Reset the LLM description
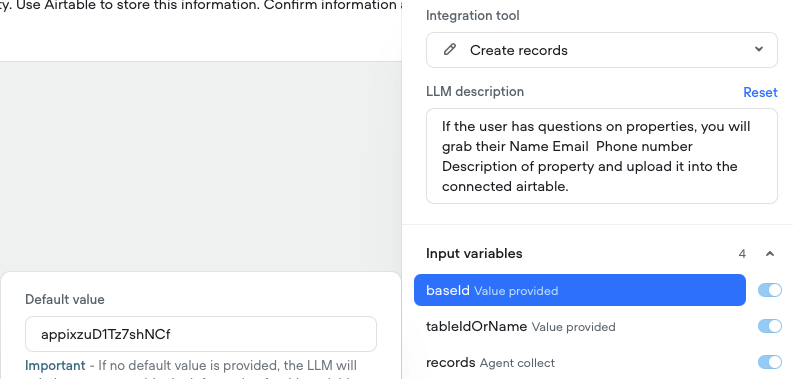Viewport: 793px width, 379px height. point(760,92)
